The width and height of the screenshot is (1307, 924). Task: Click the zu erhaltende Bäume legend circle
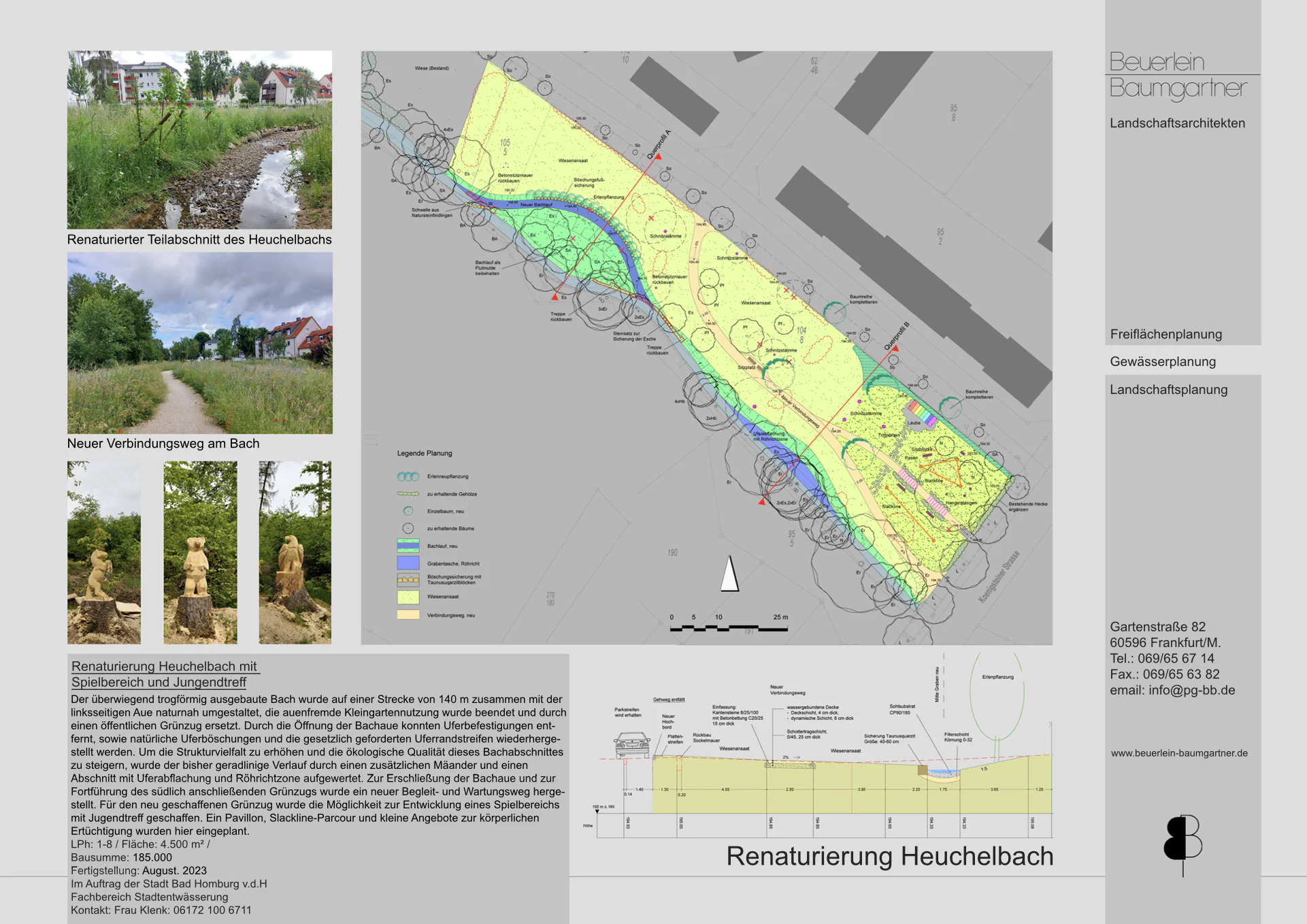coord(408,528)
